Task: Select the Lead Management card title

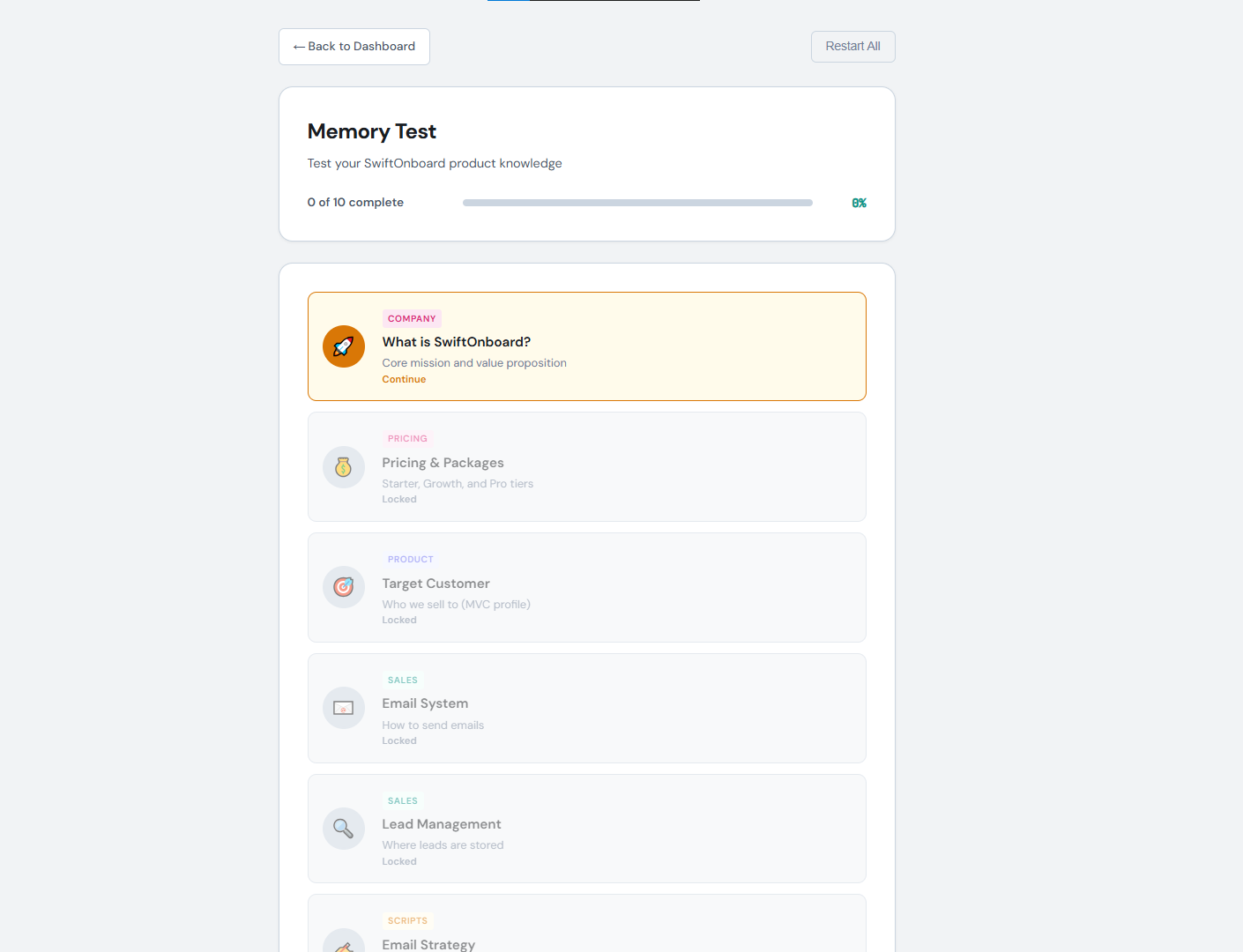Action: (441, 824)
